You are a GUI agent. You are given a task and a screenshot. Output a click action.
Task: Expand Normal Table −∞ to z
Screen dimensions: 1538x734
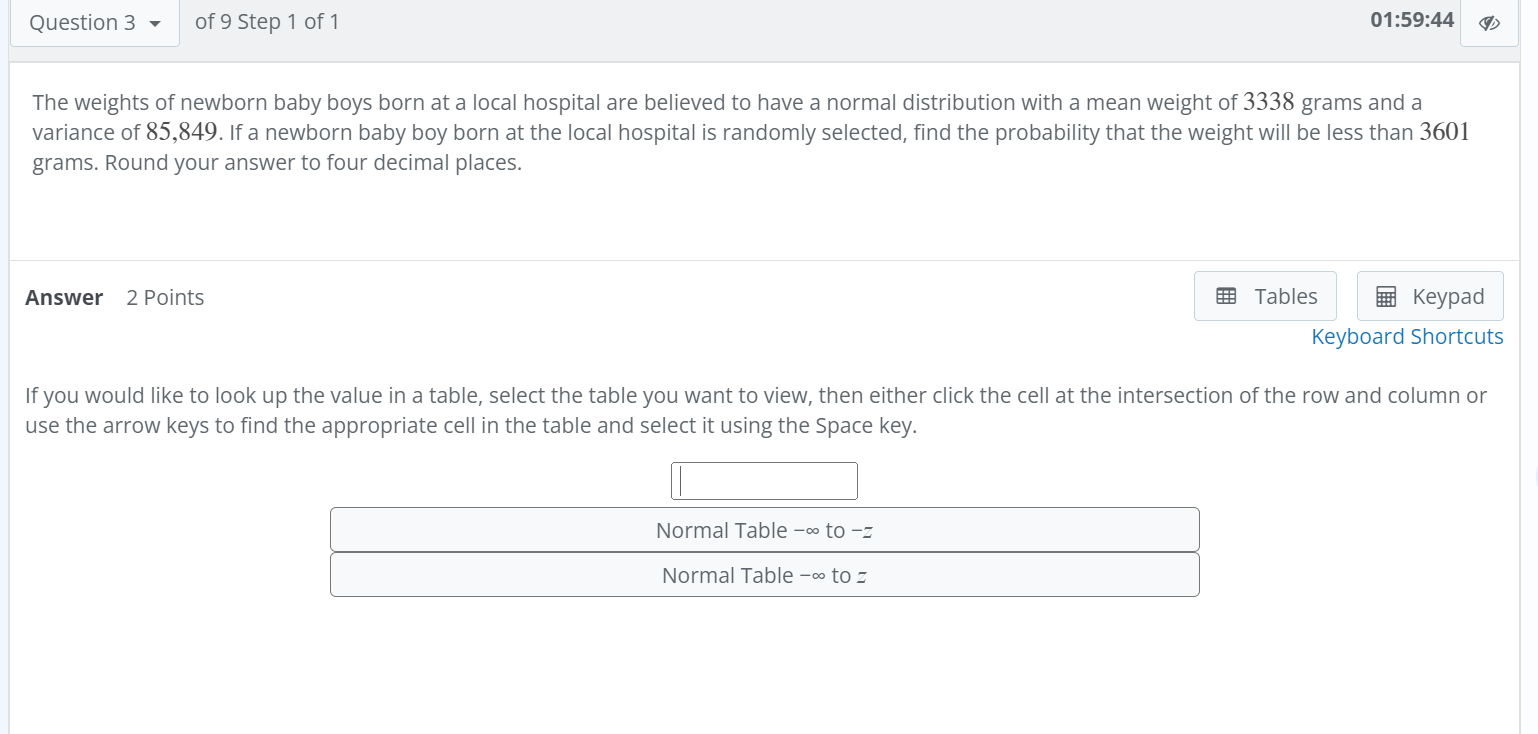click(x=764, y=575)
